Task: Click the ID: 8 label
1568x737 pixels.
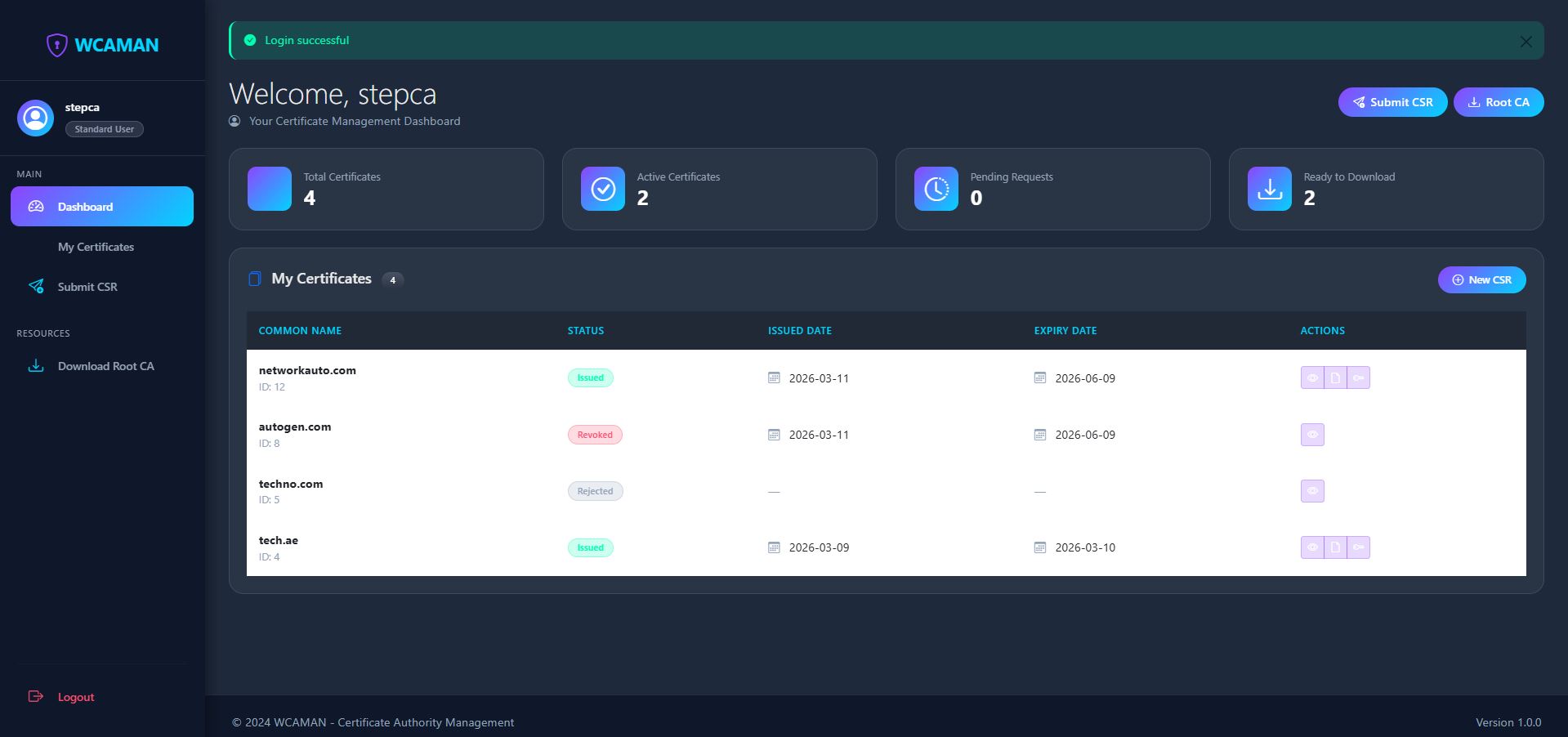Action: [269, 444]
